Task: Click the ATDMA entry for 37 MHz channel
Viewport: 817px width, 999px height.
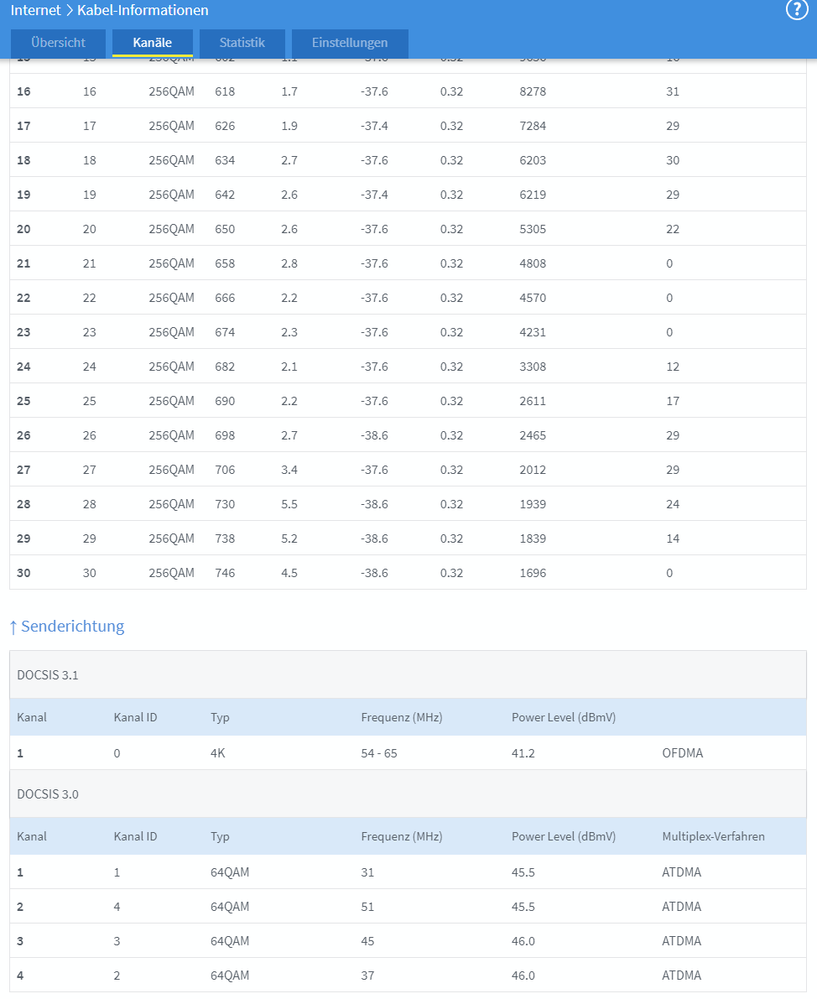Action: [x=681, y=975]
